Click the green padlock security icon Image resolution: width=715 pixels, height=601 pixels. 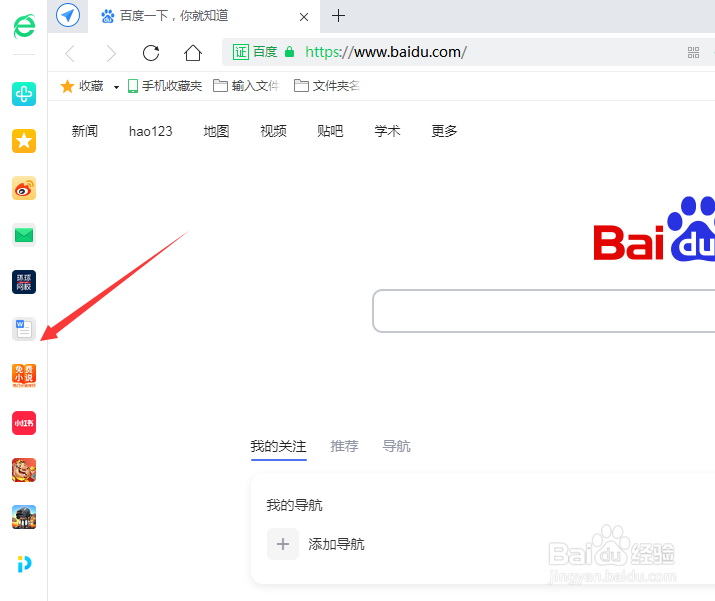point(289,52)
